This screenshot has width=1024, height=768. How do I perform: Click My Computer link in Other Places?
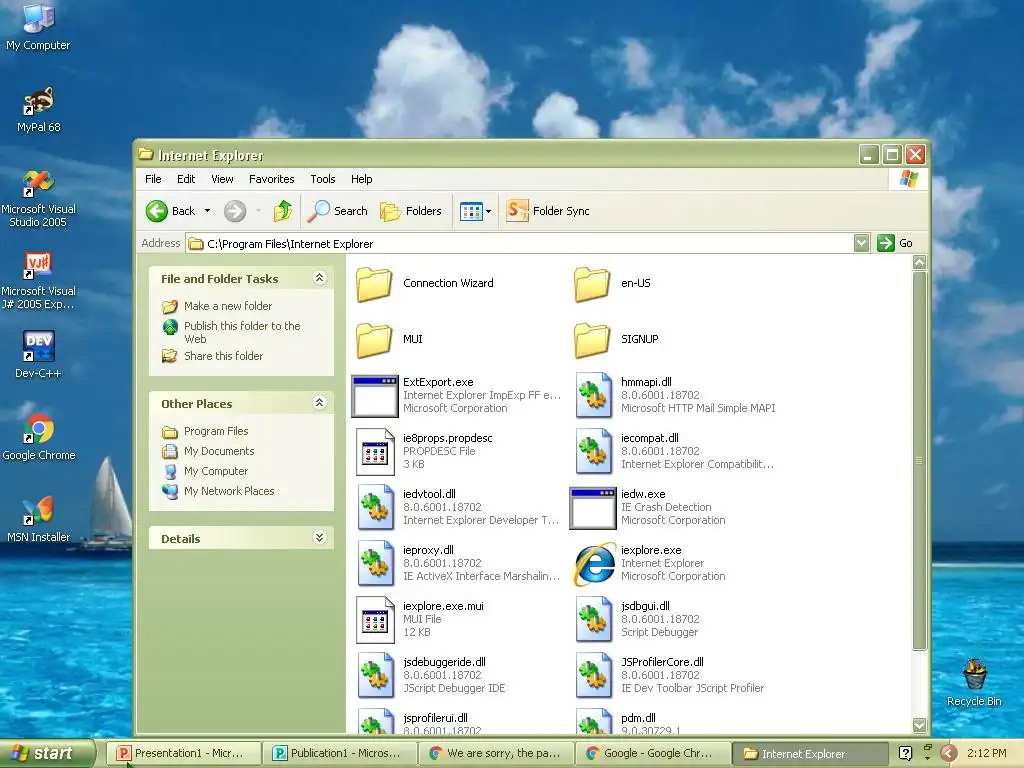(x=216, y=471)
